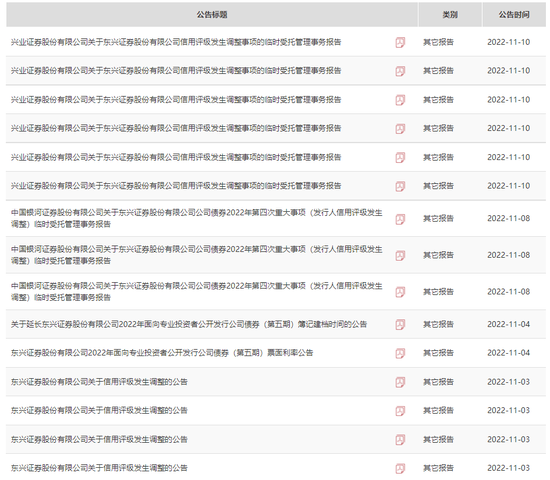Image resolution: width=550 pixels, height=480 pixels.
Task: Select 其它报告 in the first 2022-11-08 row
Action: pyautogui.click(x=438, y=219)
